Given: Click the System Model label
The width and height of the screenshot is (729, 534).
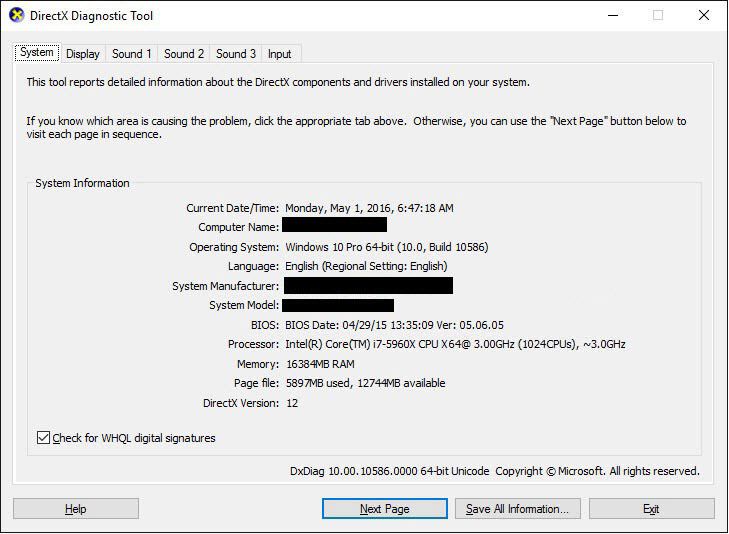Looking at the screenshot, I should (244, 305).
